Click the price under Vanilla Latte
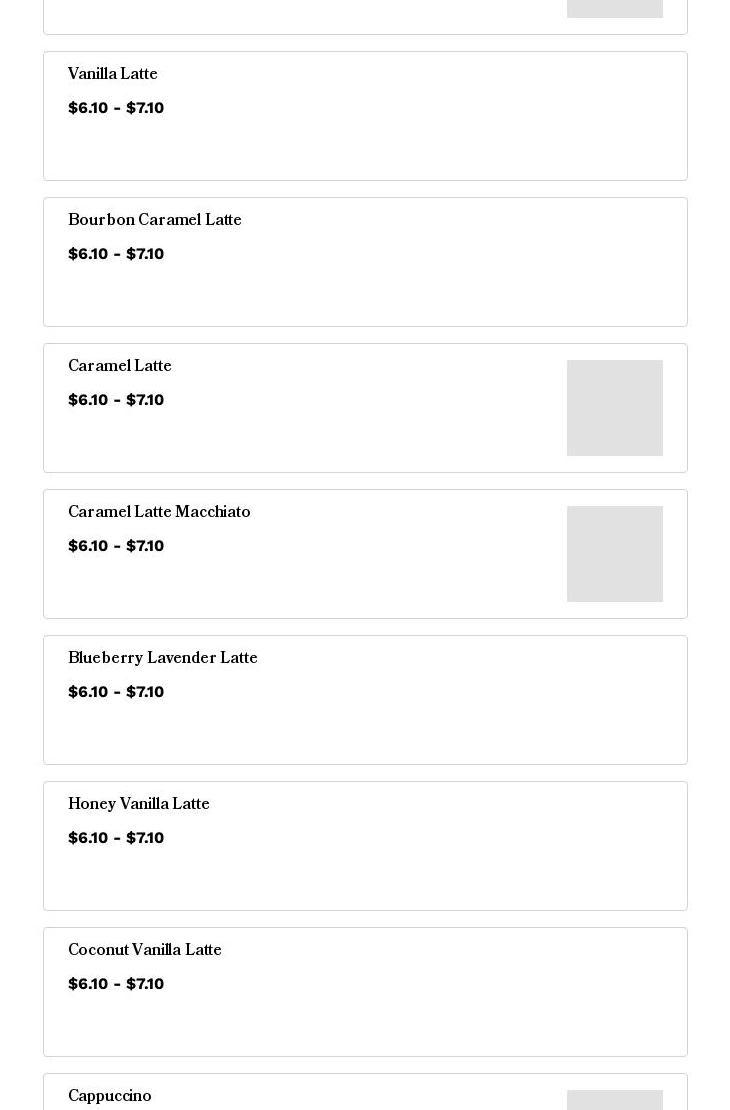Image resolution: width=730 pixels, height=1110 pixels. coord(116,108)
